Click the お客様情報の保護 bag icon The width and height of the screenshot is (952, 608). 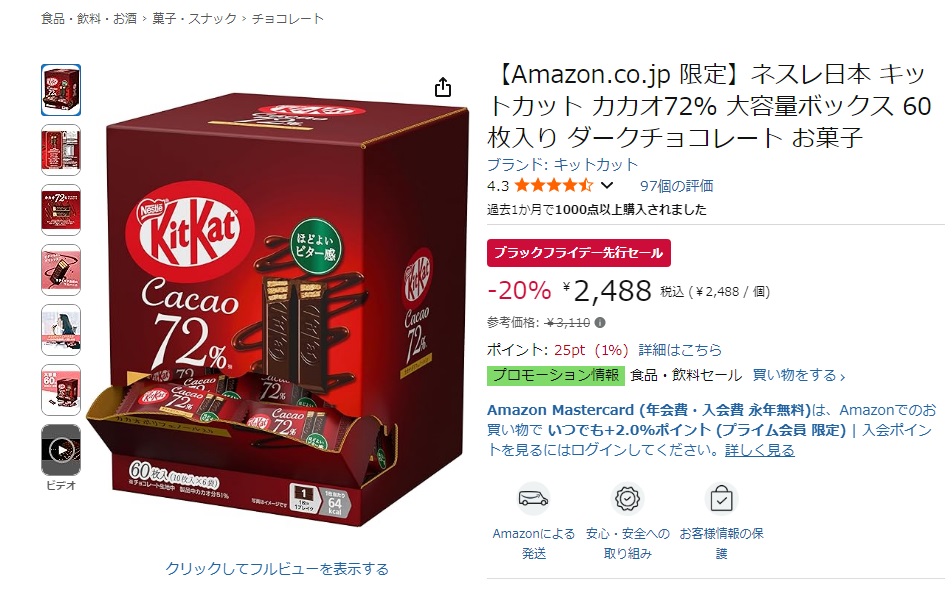pos(721,499)
